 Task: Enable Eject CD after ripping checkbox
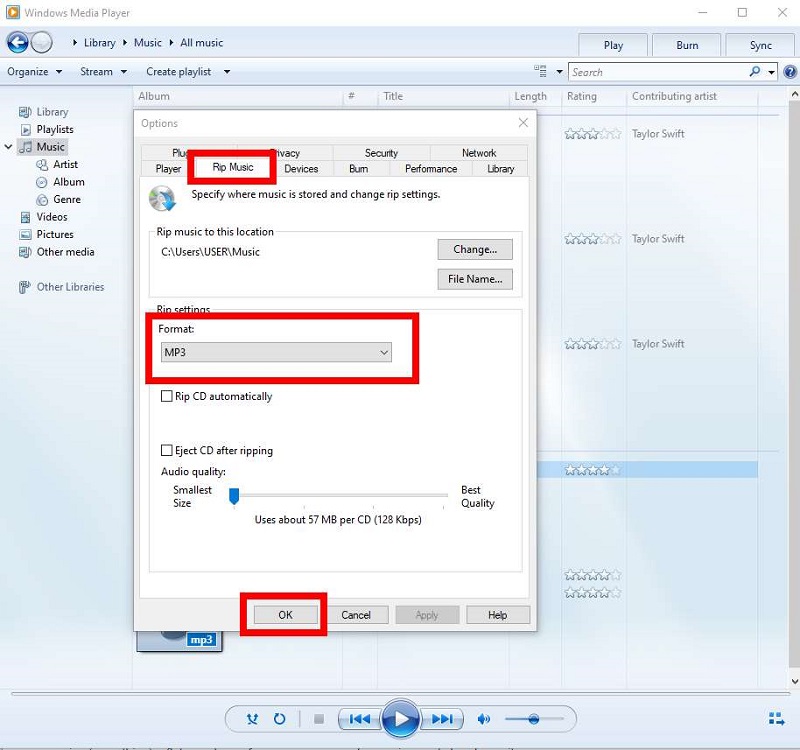point(166,451)
